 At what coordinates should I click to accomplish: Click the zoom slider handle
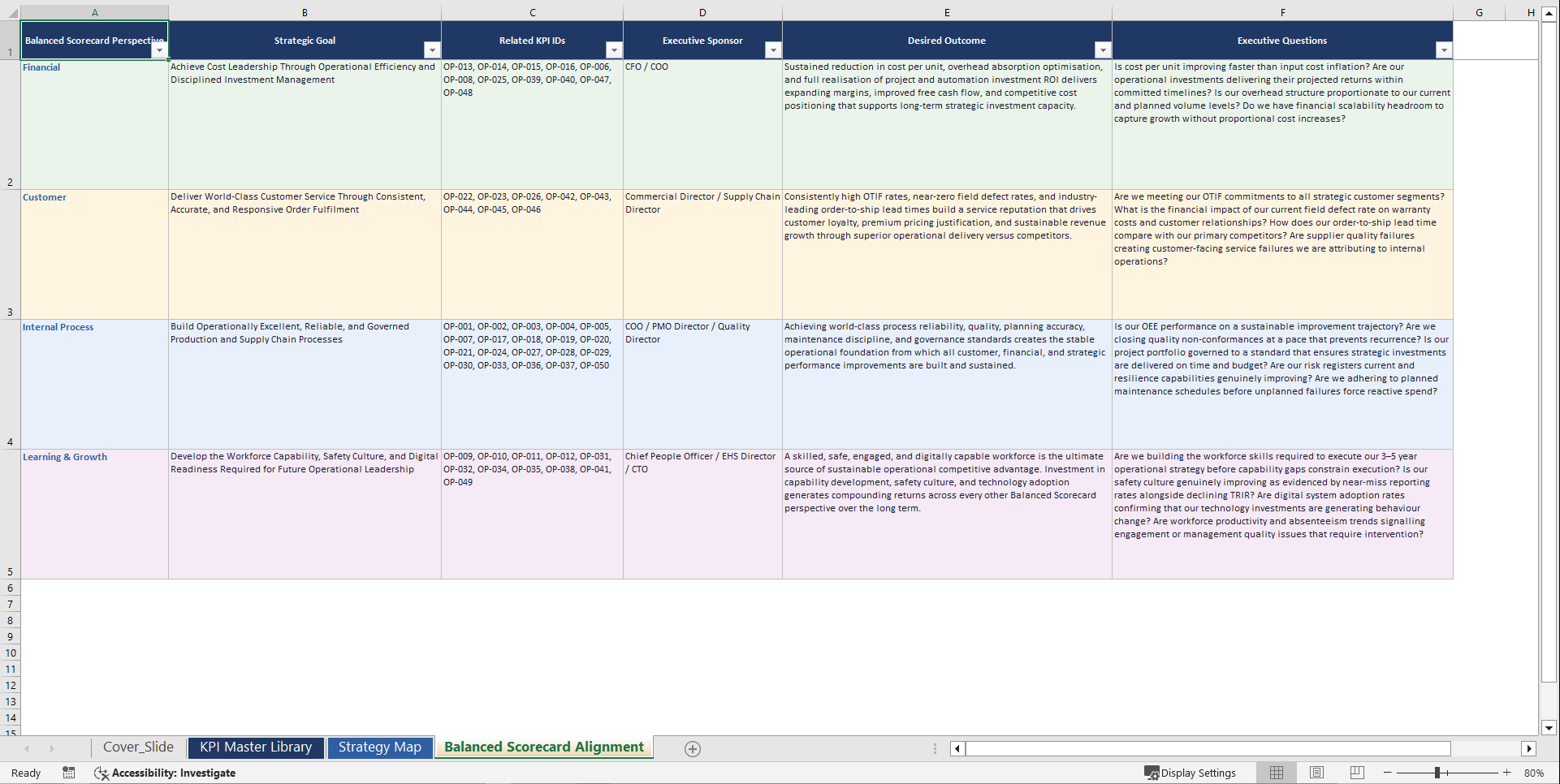coord(1437,773)
